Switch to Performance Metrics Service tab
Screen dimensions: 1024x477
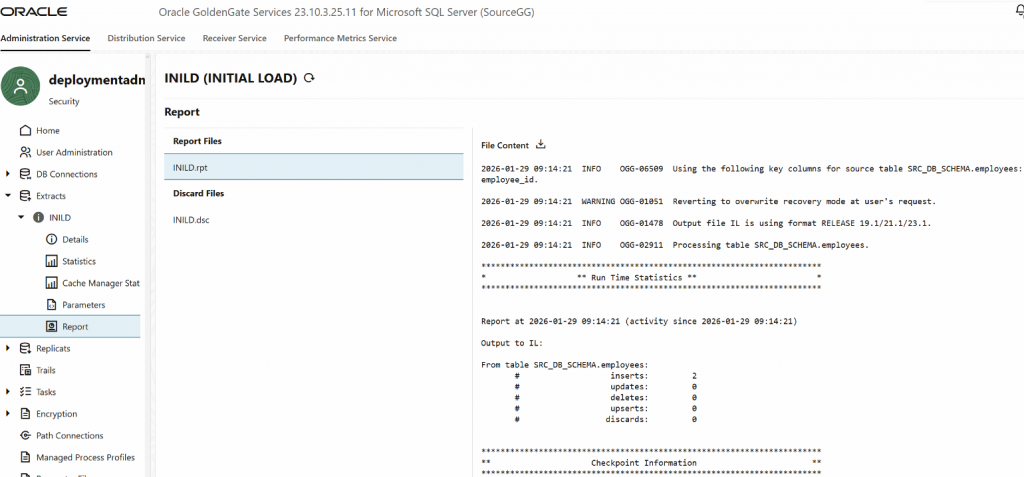(x=340, y=38)
